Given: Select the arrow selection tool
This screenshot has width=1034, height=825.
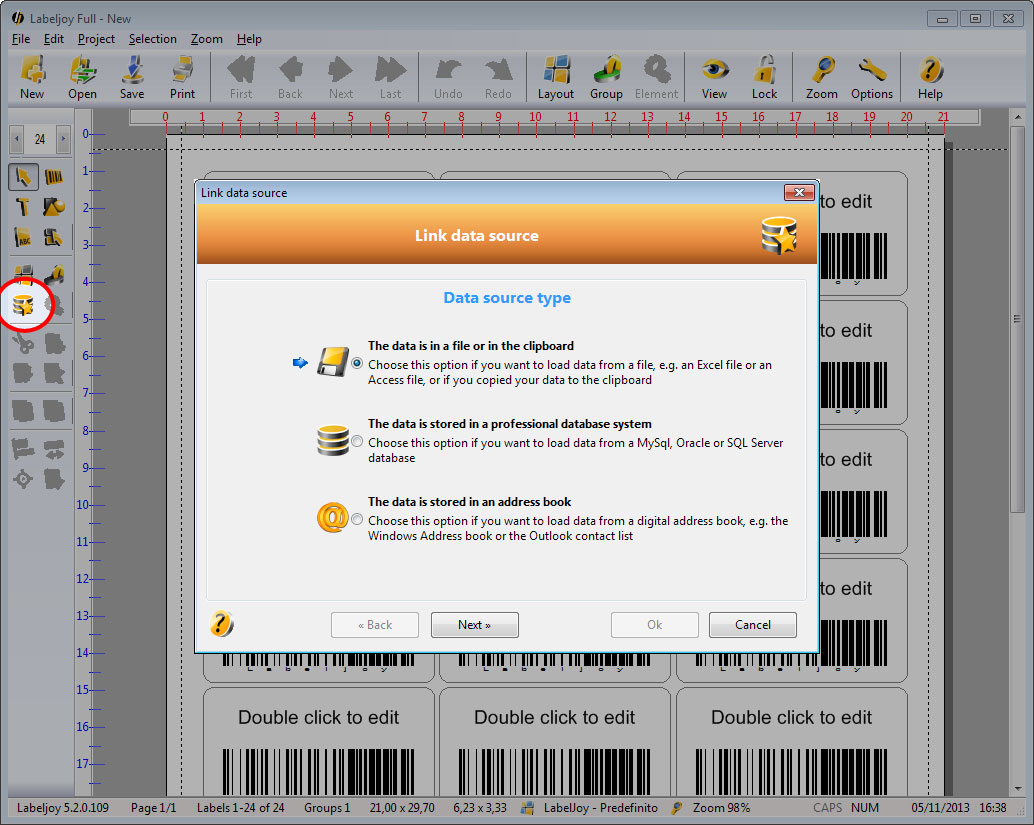Looking at the screenshot, I should point(24,176).
